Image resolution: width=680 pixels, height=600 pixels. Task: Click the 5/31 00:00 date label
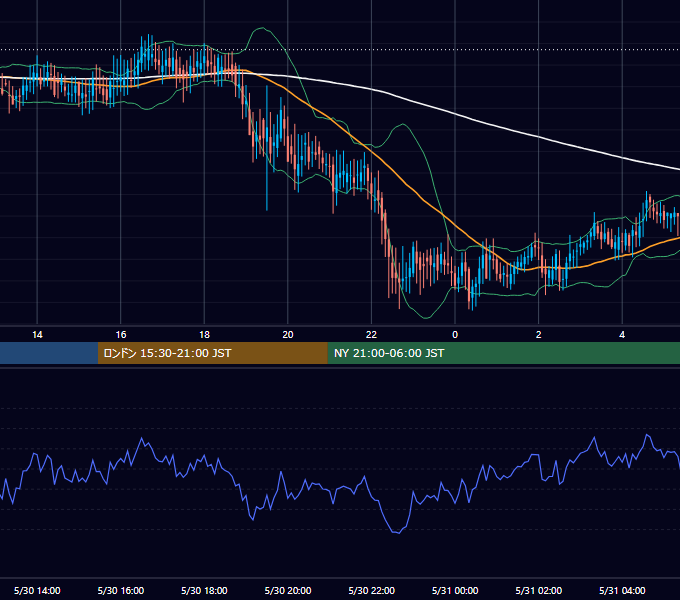tap(455, 590)
